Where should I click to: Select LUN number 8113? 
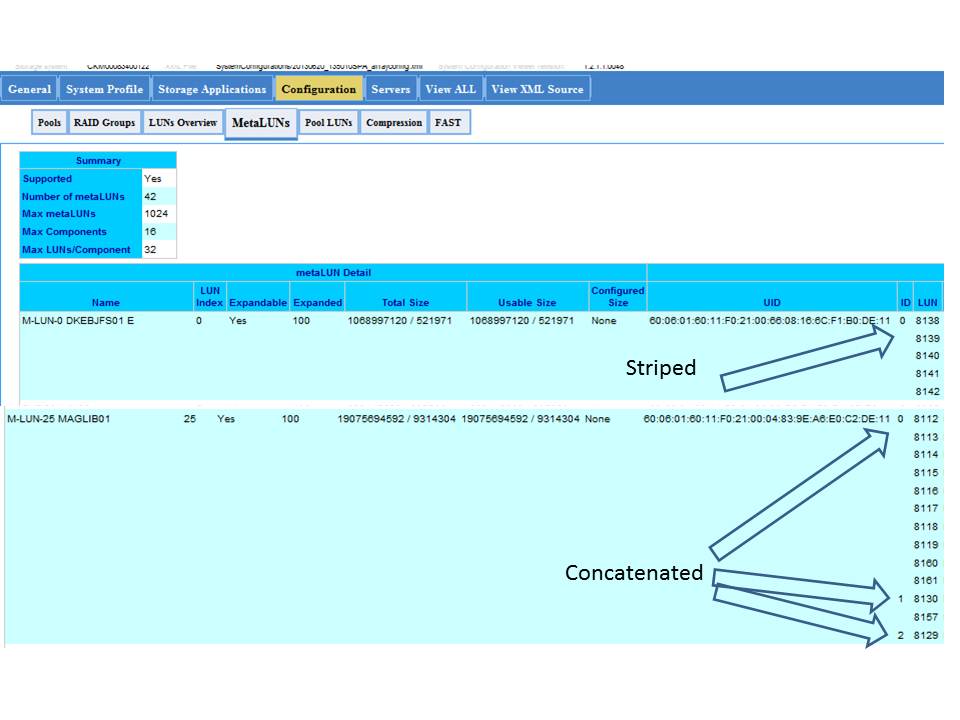(926, 437)
